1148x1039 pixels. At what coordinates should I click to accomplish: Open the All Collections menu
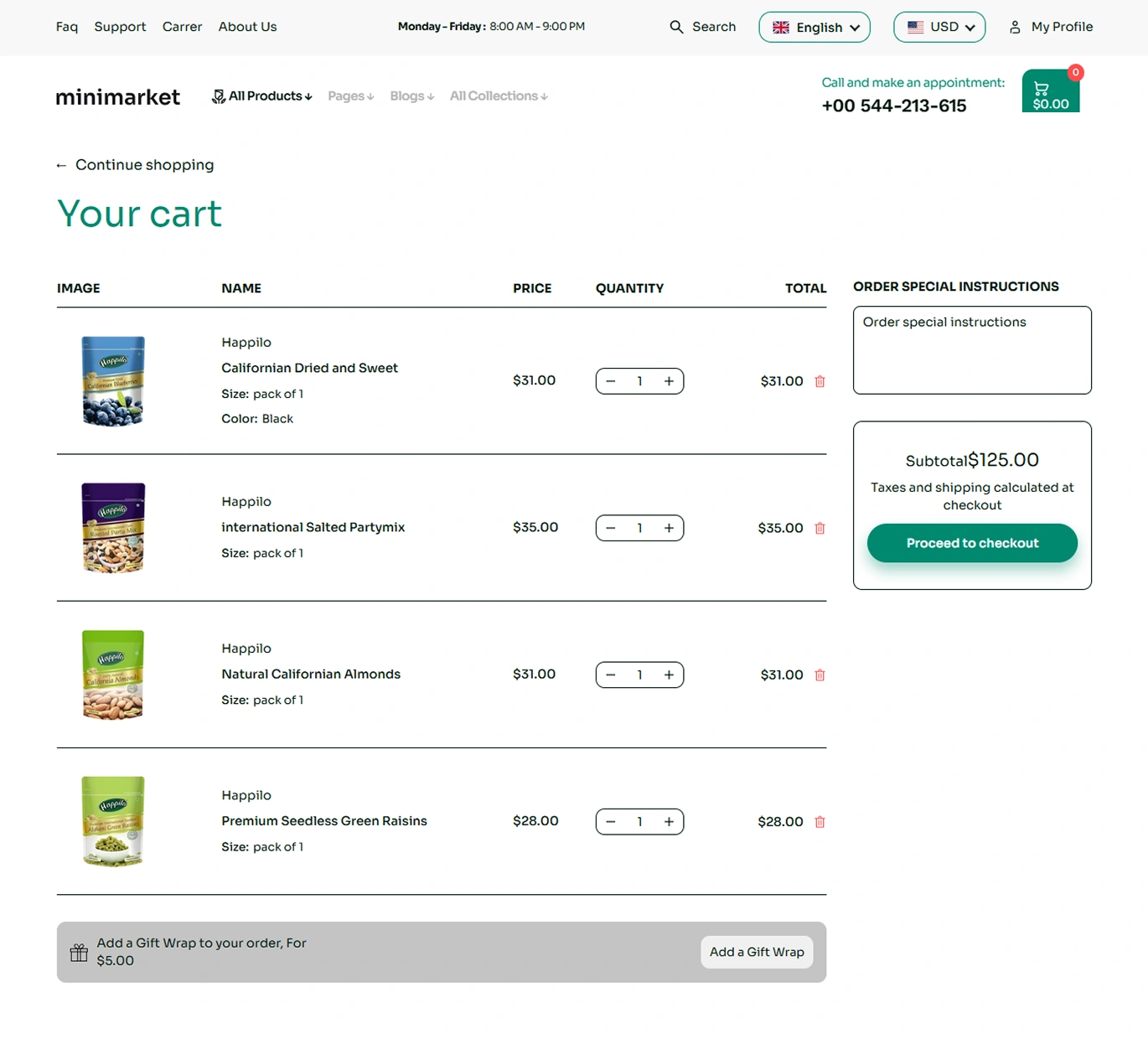pyautogui.click(x=499, y=96)
